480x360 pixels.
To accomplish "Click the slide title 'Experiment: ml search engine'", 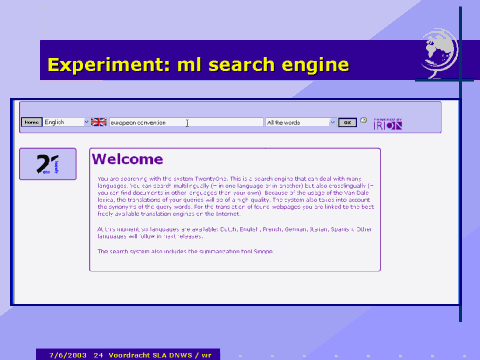I will click(198, 65).
